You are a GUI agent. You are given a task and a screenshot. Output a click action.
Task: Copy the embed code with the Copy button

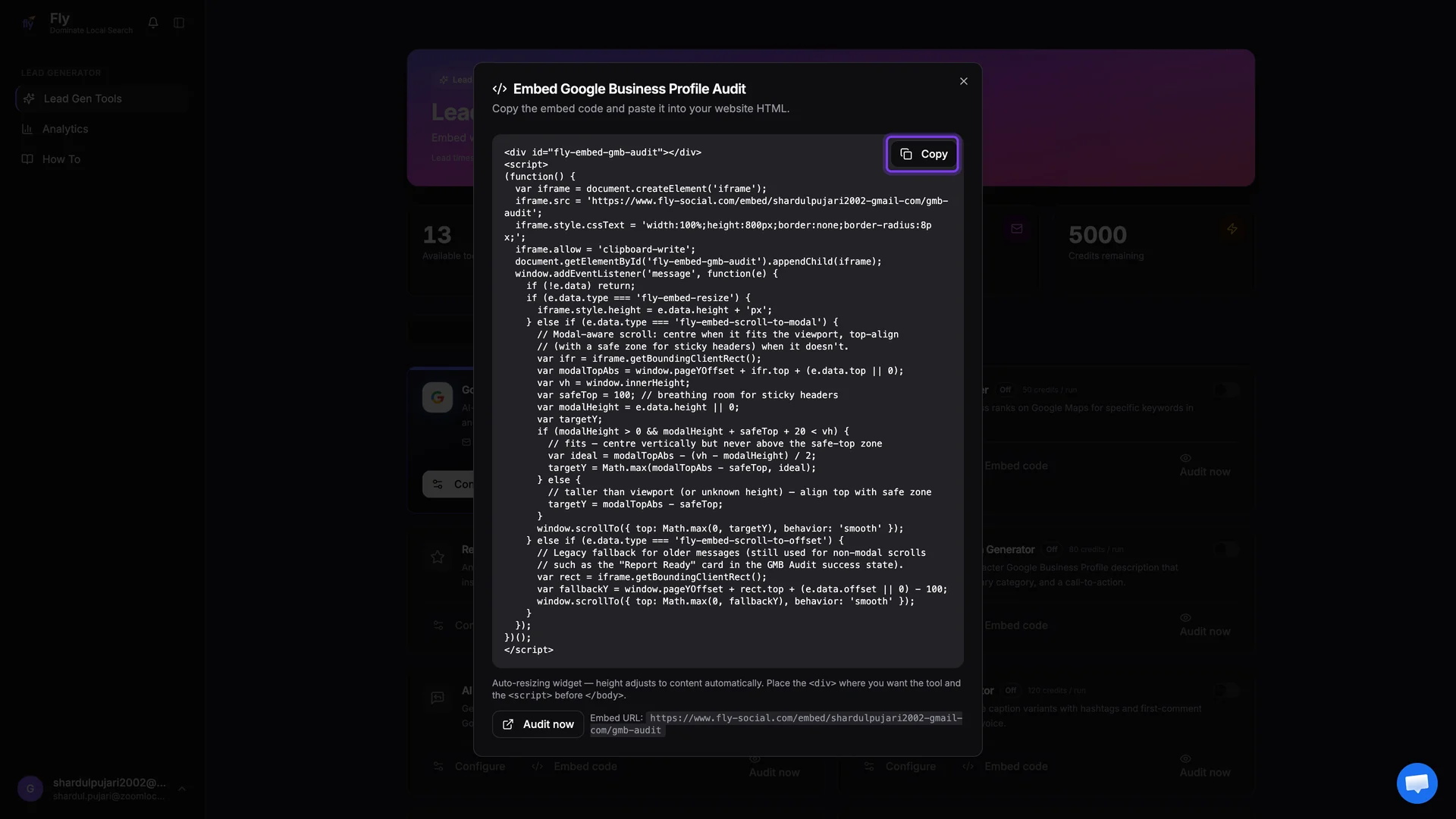[922, 154]
